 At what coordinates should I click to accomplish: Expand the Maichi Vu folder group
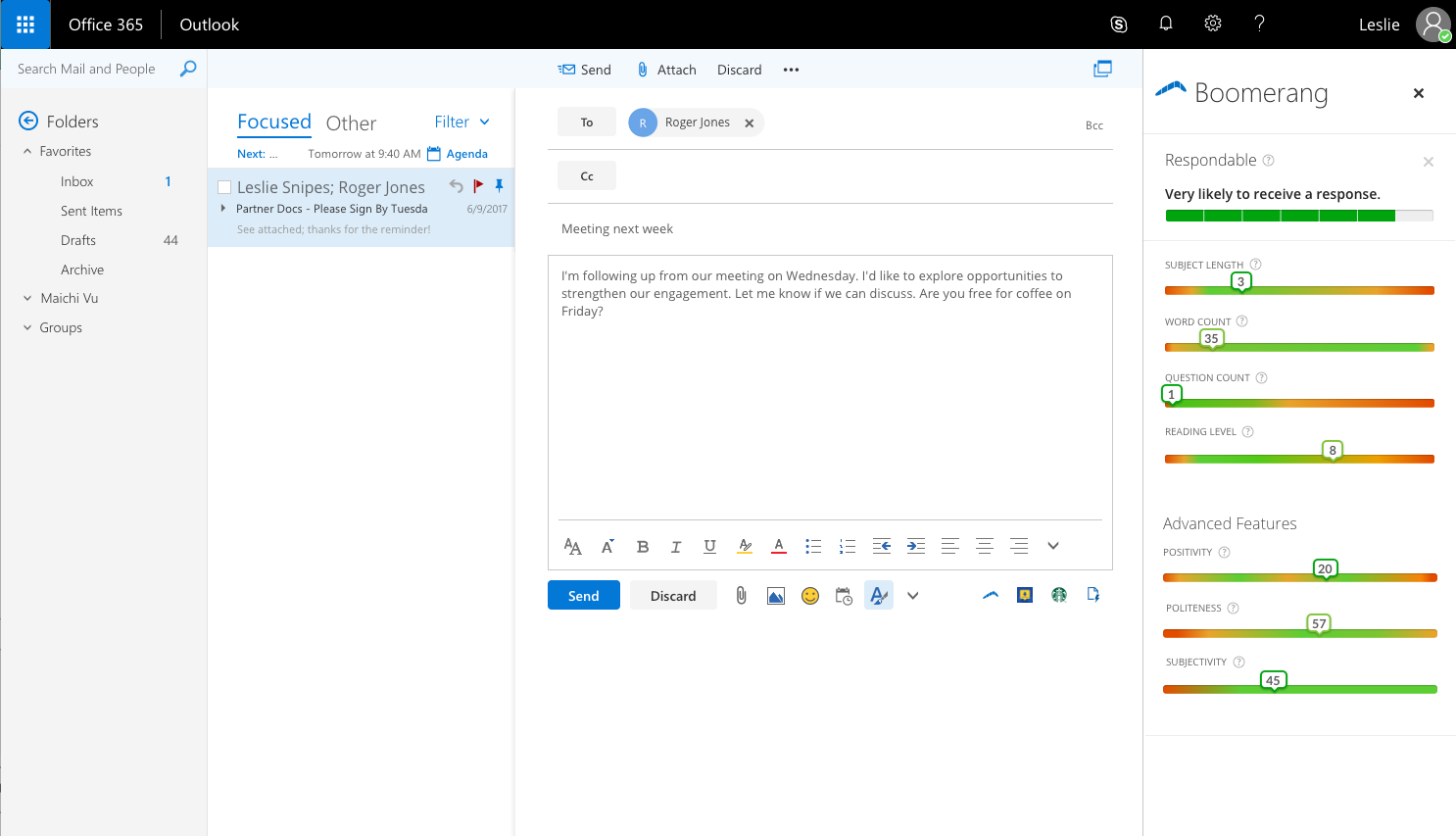pyautogui.click(x=27, y=298)
